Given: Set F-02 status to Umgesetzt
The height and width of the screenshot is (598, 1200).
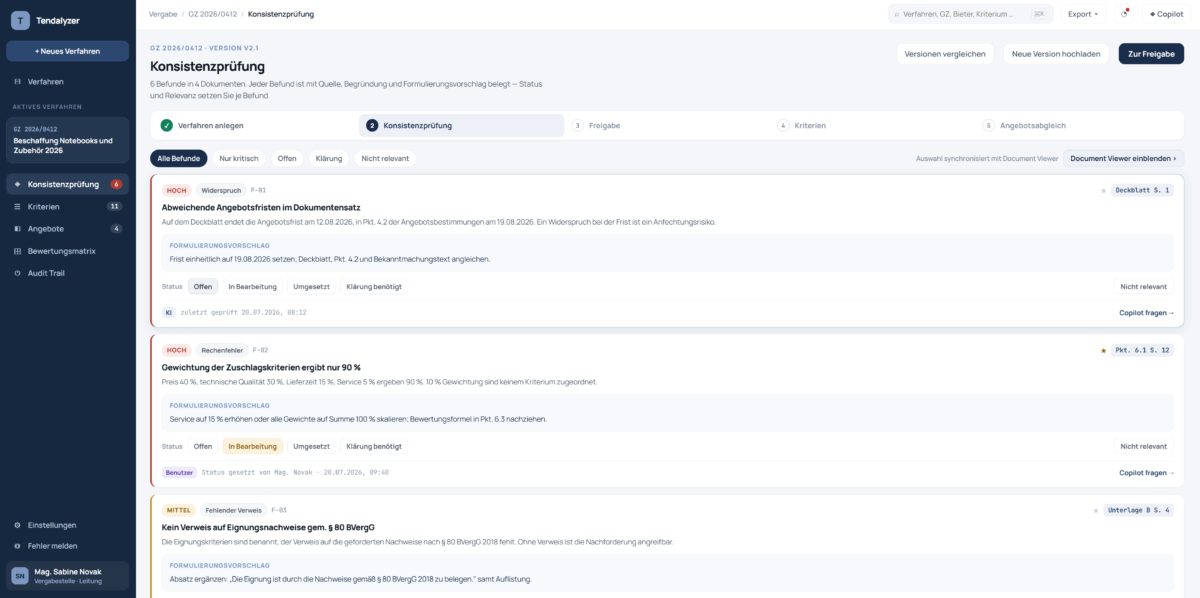Looking at the screenshot, I should [312, 446].
